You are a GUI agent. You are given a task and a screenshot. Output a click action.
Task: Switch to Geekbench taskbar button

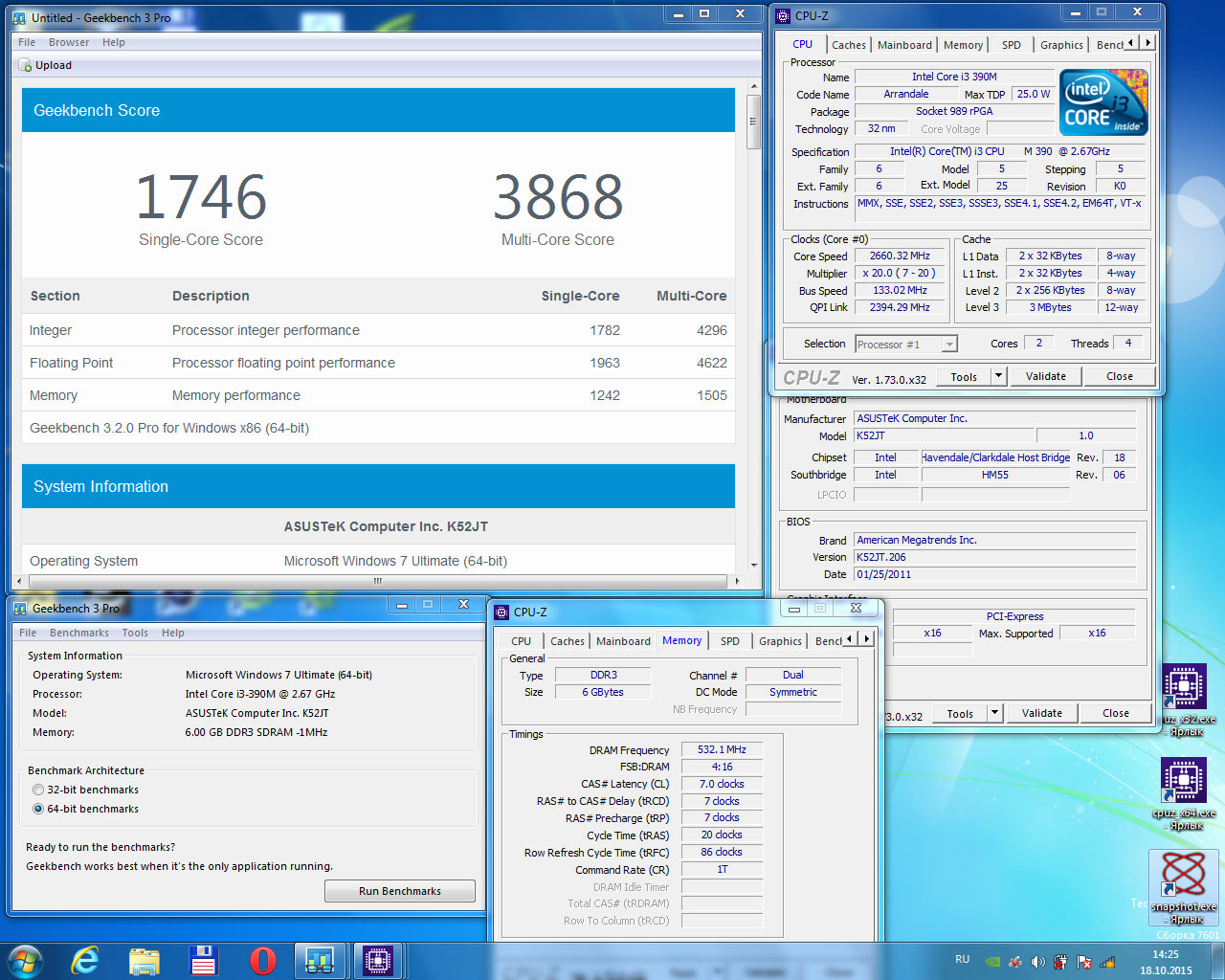click(x=320, y=960)
